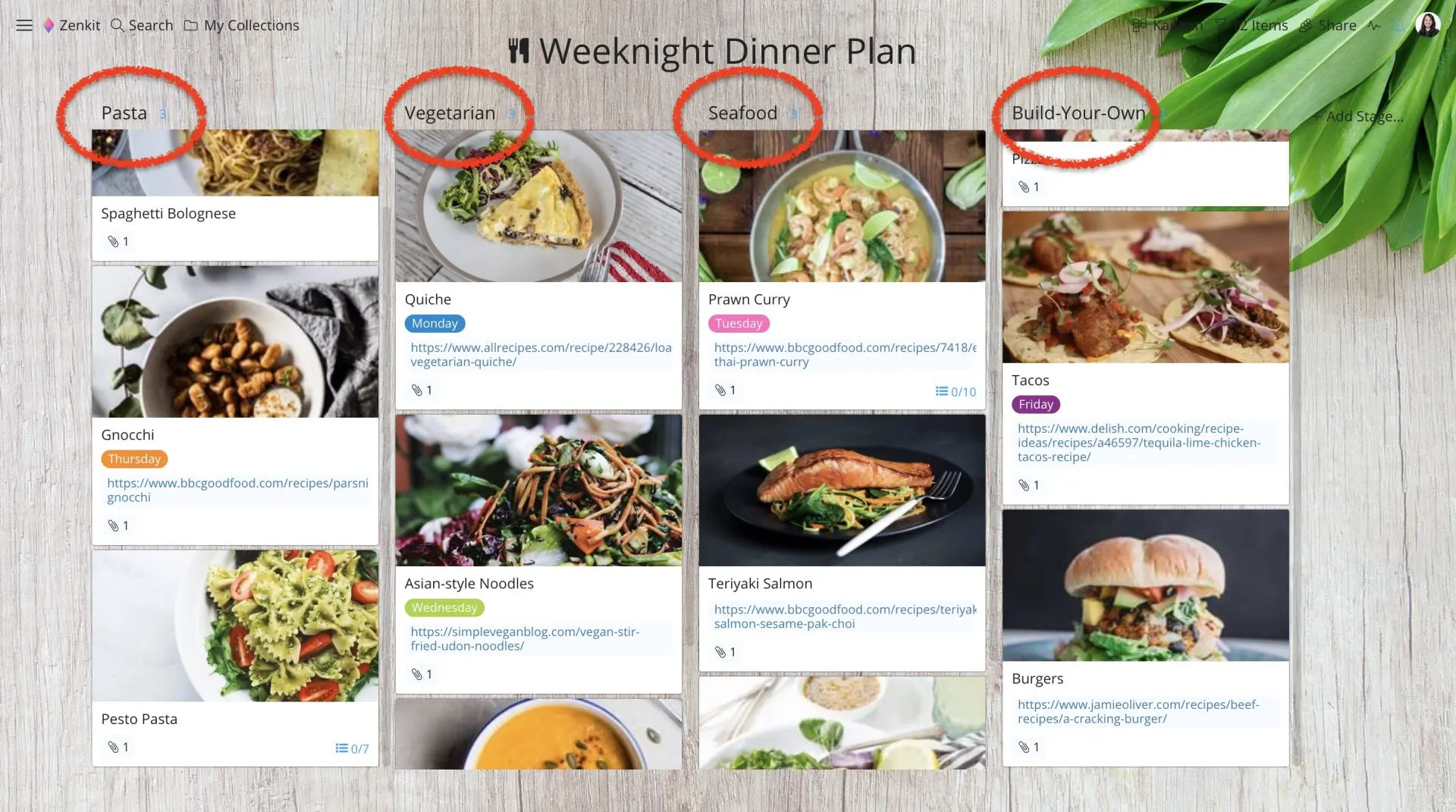Open attachment icon on Spaghetti Bolognese card
The width and height of the screenshot is (1456, 812).
tap(113, 242)
